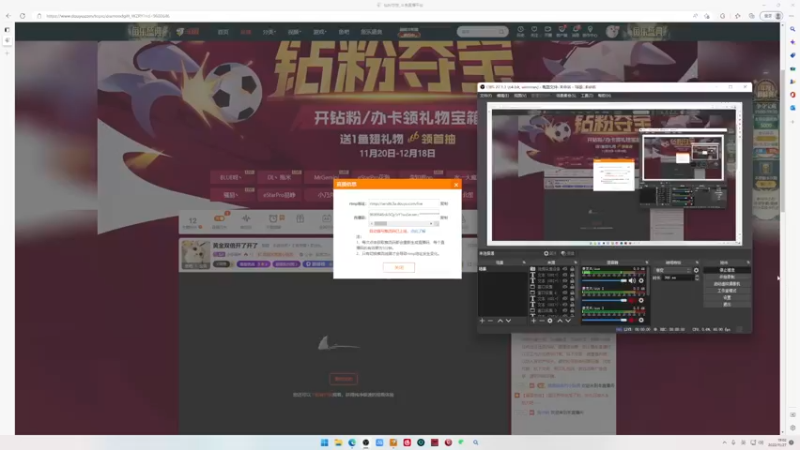This screenshot has width=800, height=450.
Task: Add a new scene in OBS Scenes panel
Action: [482, 321]
